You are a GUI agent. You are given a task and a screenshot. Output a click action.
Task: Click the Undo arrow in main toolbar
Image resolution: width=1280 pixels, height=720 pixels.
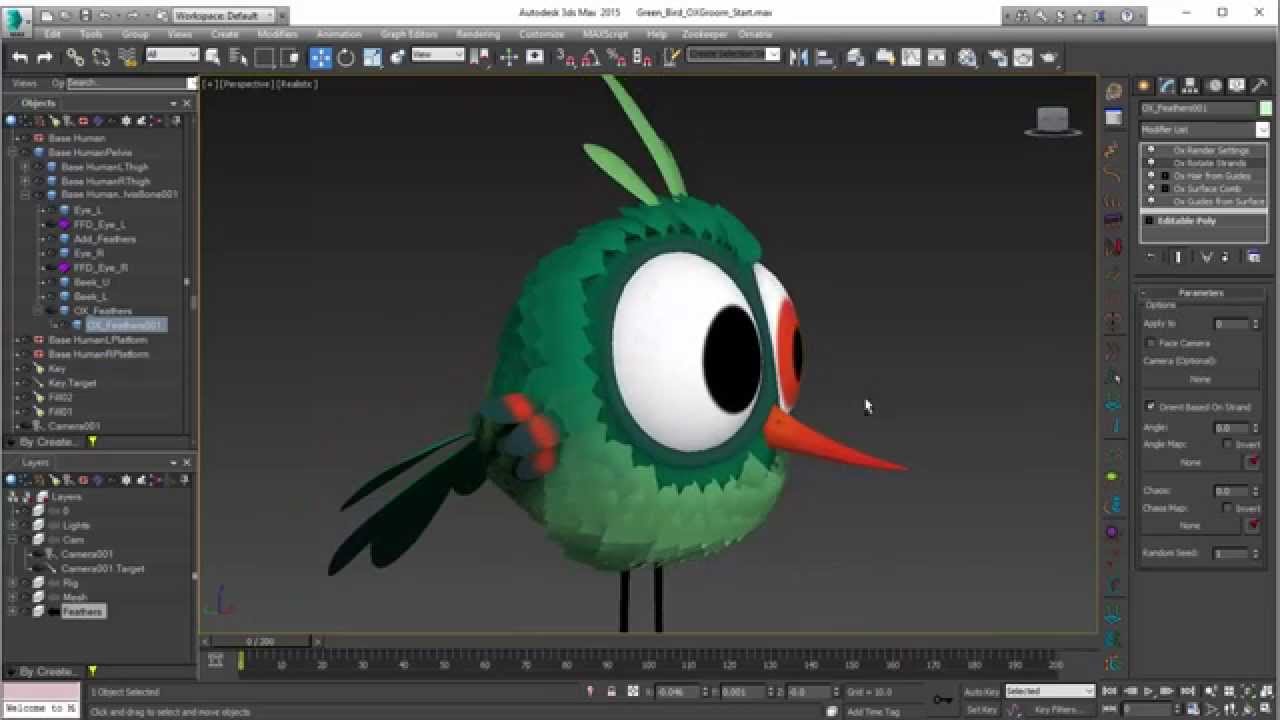(19, 57)
